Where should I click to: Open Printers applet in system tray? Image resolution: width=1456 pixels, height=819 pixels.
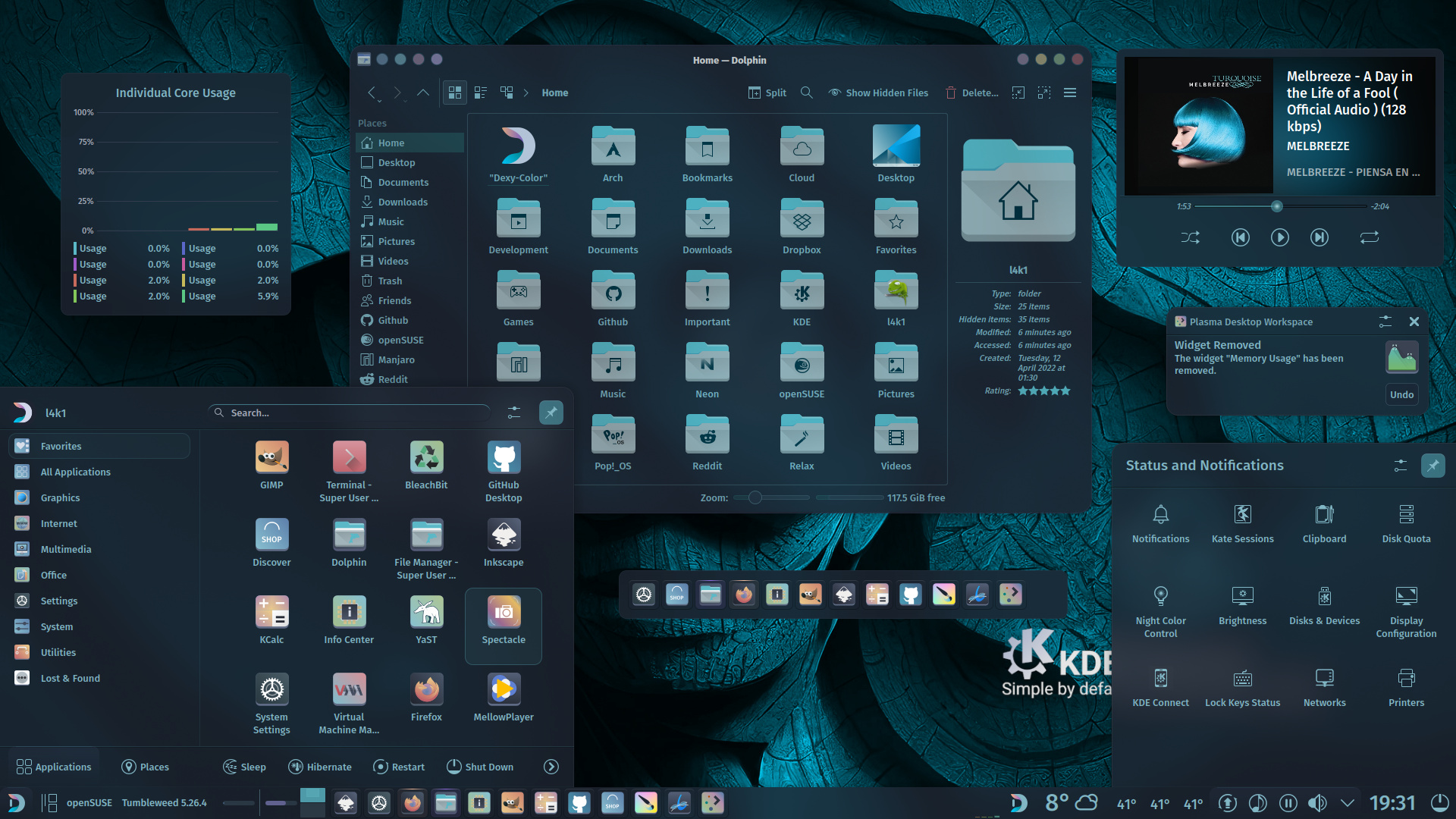tap(1406, 687)
